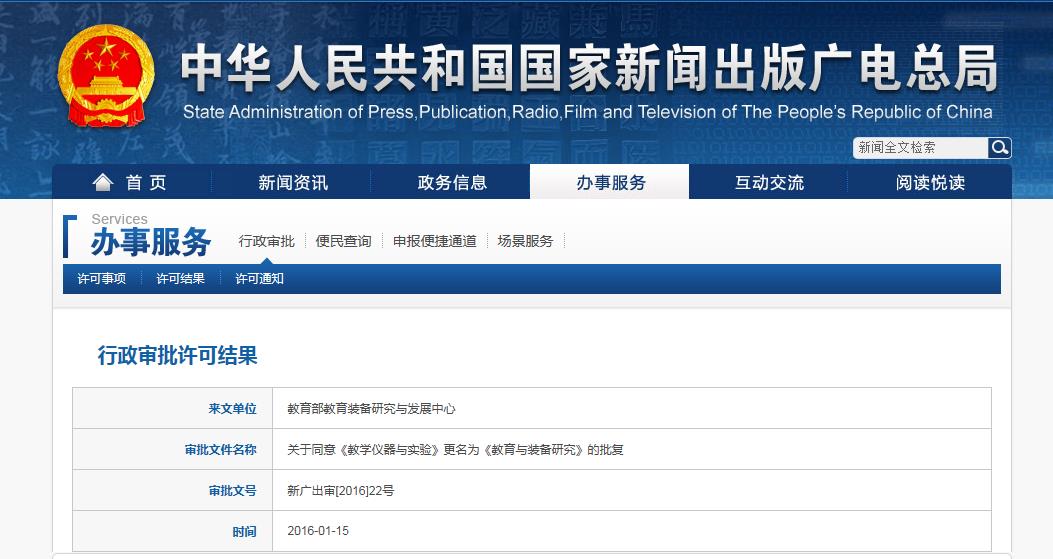Open the 阅读悦读 navigation tab
This screenshot has height=559, width=1053.
[930, 182]
